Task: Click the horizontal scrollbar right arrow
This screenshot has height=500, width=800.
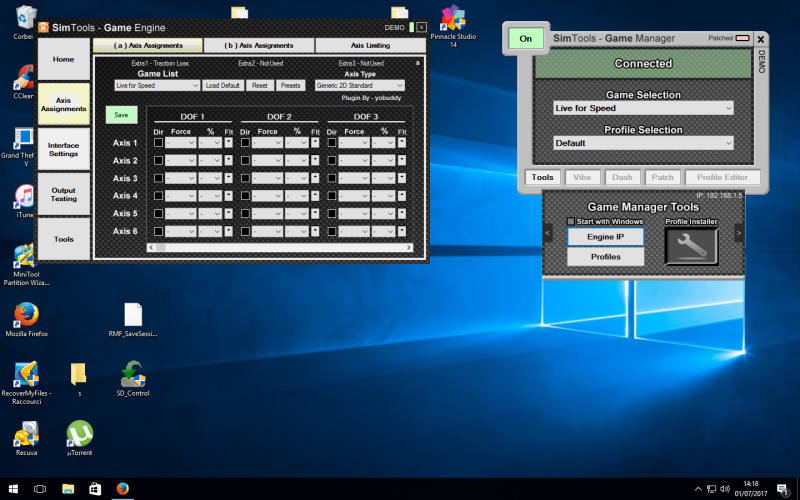Action: (409, 247)
